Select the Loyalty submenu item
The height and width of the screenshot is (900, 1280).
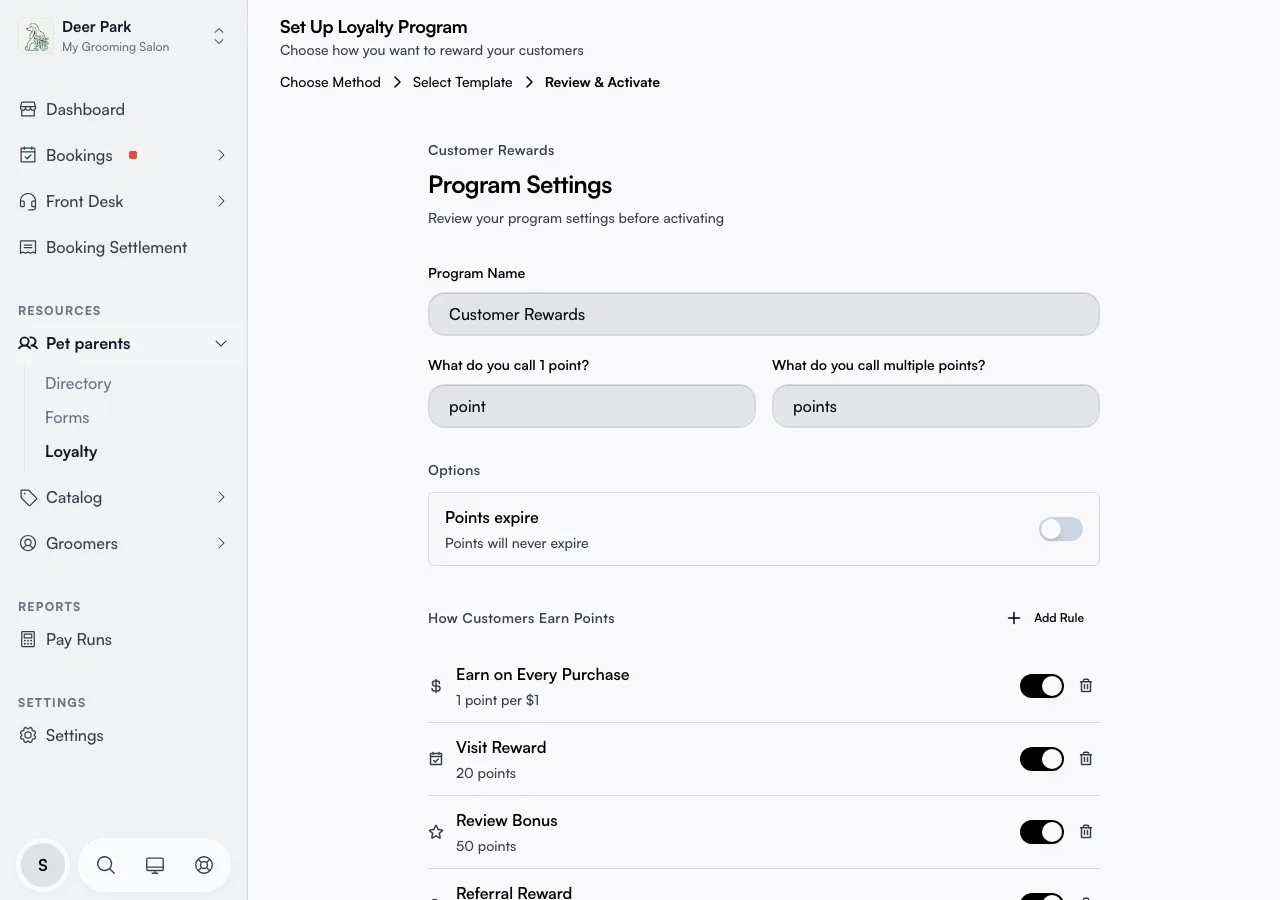(x=71, y=451)
